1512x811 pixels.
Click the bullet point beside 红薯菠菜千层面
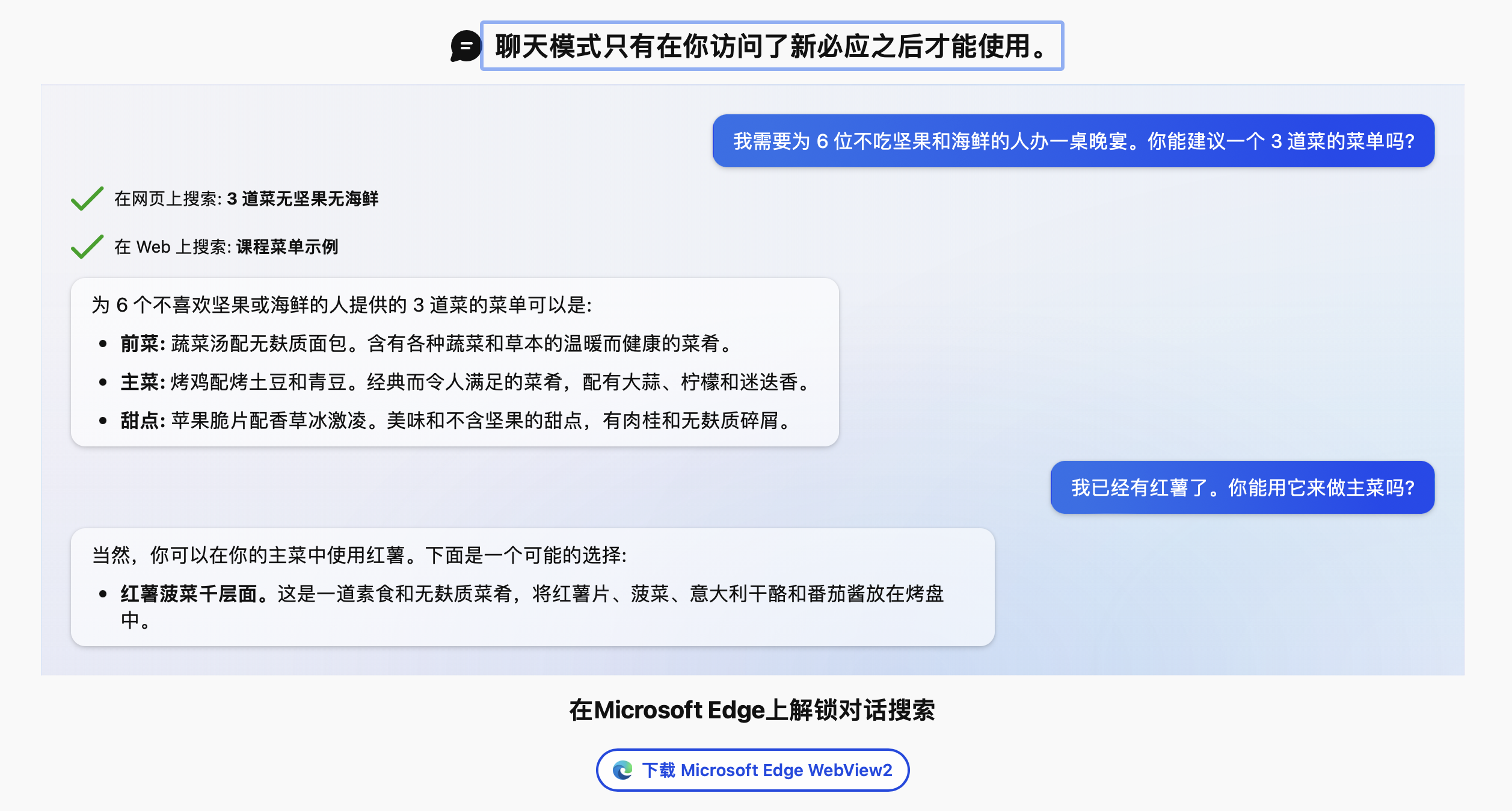[102, 593]
